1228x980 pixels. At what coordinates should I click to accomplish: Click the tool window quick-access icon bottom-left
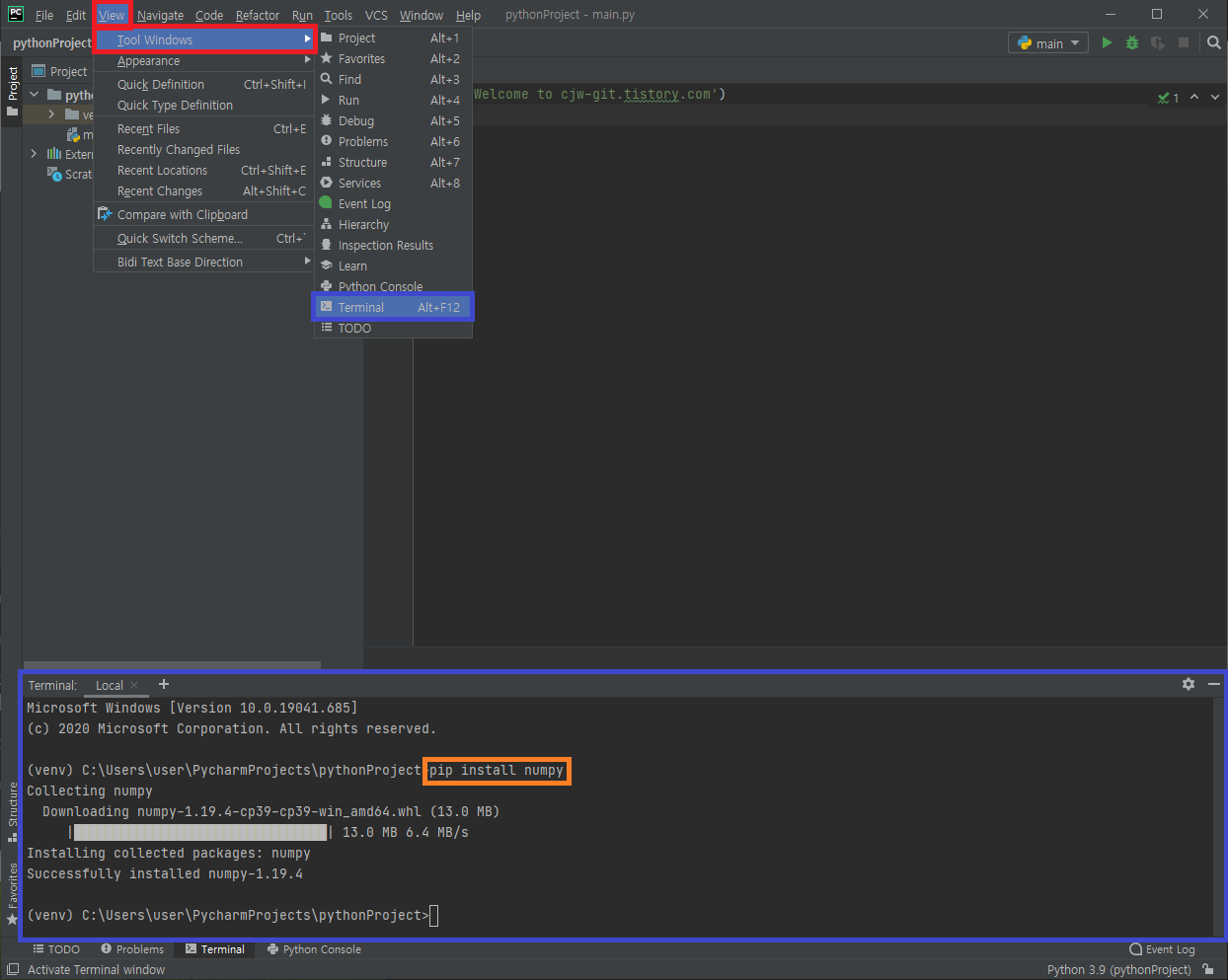(x=12, y=969)
